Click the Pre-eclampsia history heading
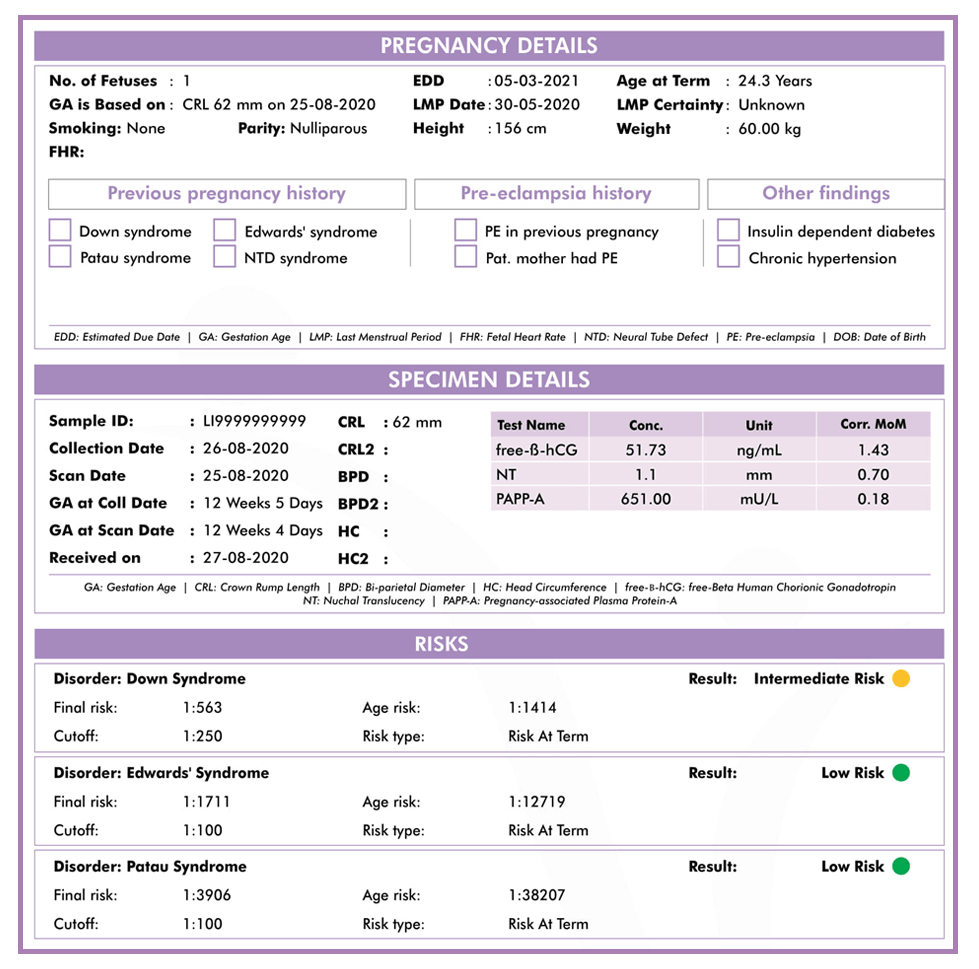This screenshot has width=979, height=969. click(x=556, y=194)
